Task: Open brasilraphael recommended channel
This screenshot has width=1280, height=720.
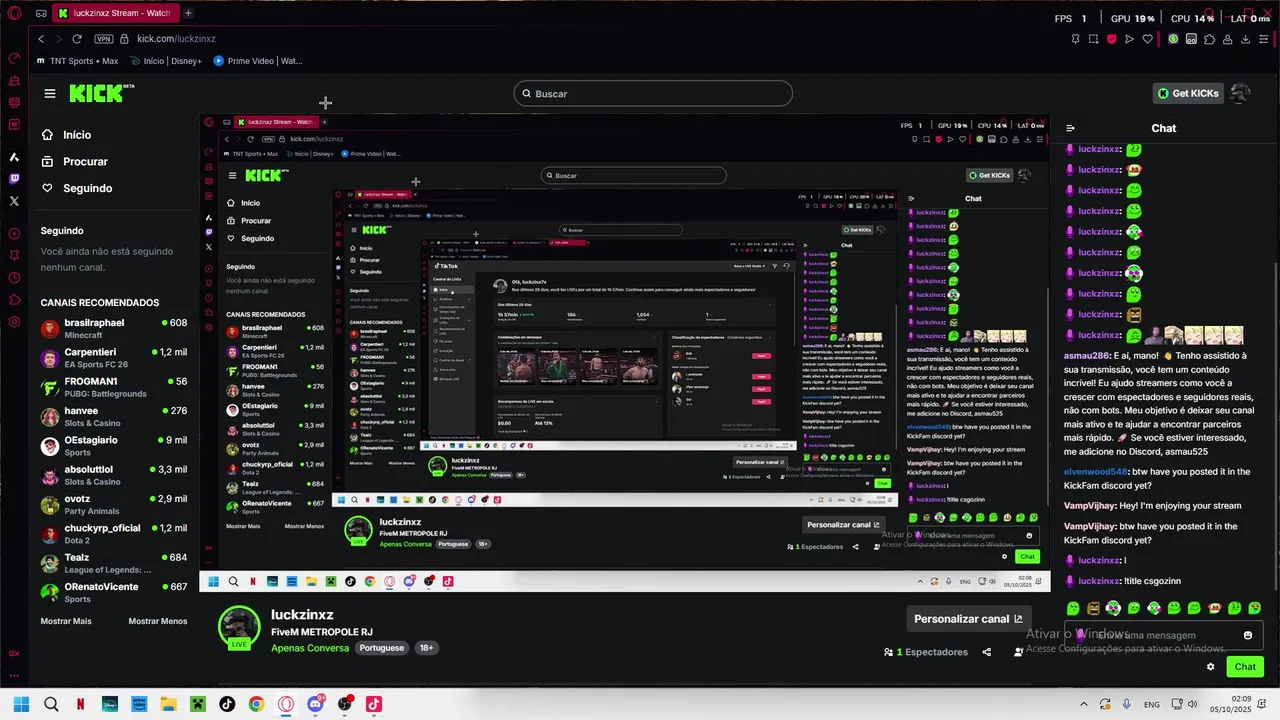Action: point(114,328)
